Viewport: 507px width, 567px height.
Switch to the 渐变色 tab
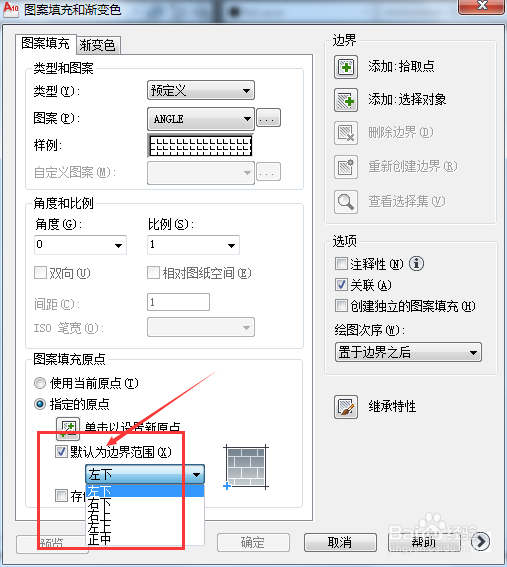(98, 45)
